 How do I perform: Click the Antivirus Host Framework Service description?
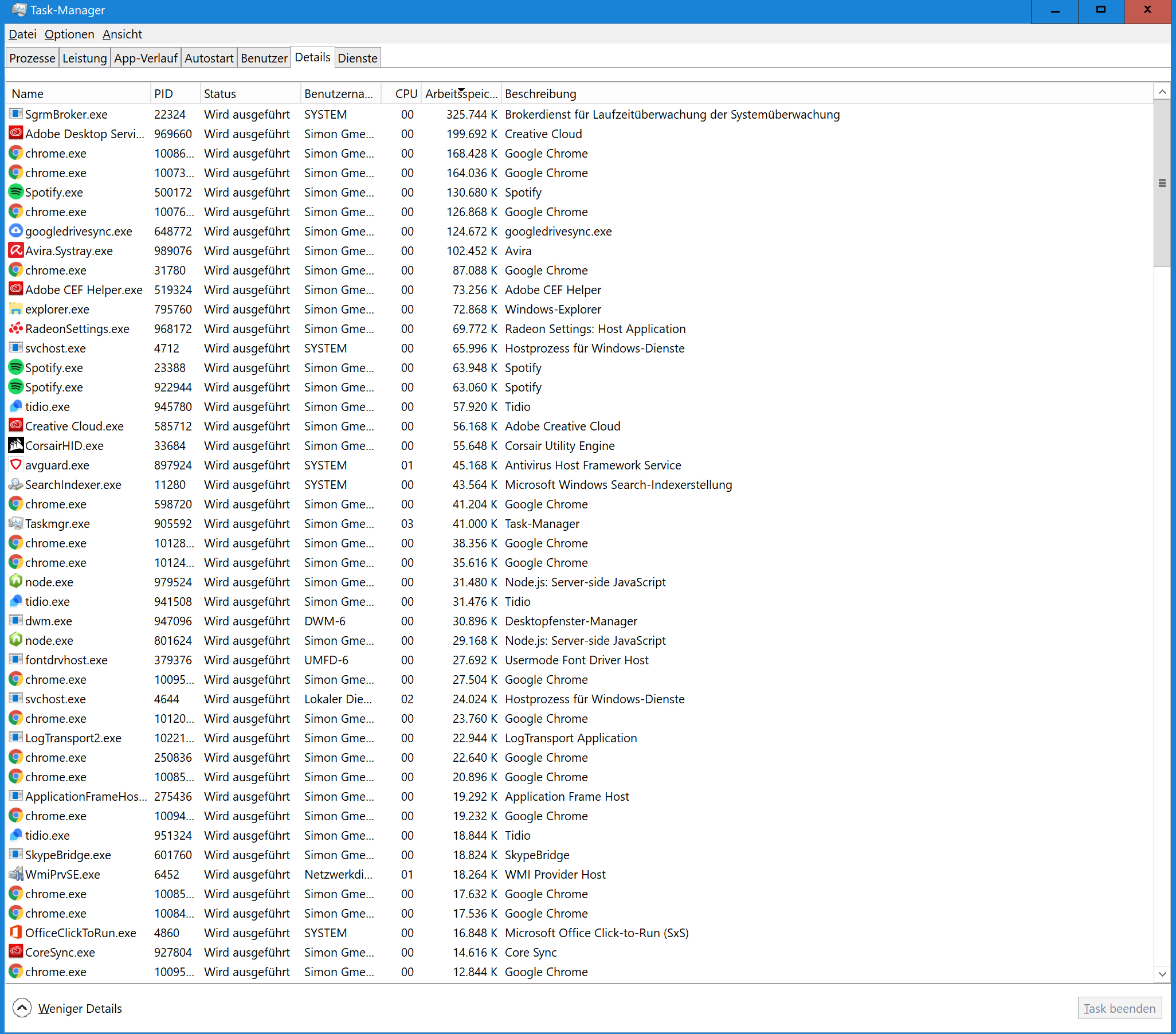[593, 465]
